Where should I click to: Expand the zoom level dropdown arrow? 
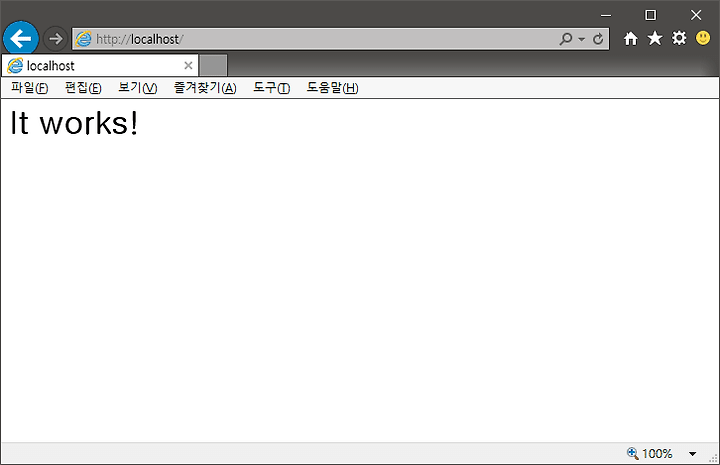(692, 454)
